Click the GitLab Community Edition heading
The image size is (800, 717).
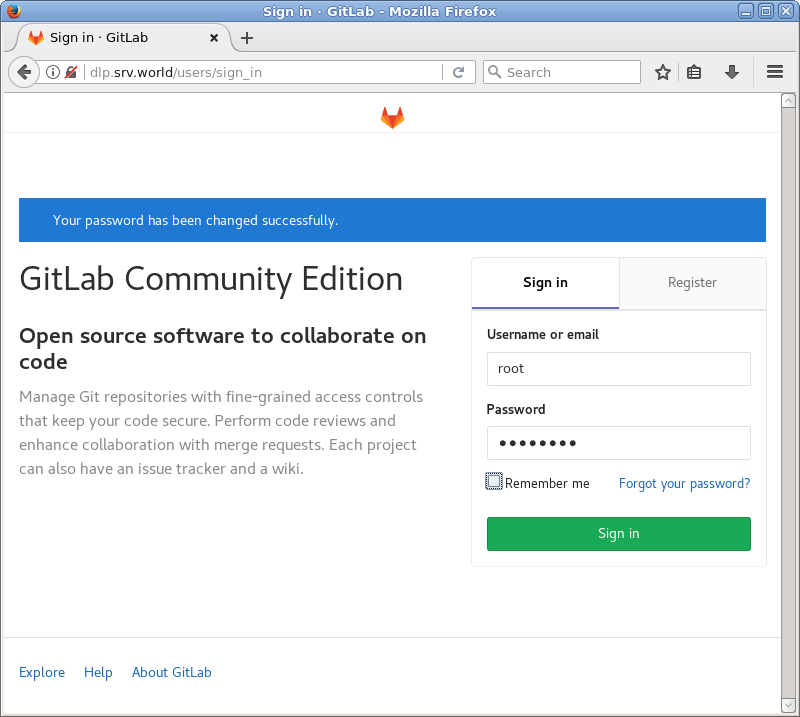211,279
